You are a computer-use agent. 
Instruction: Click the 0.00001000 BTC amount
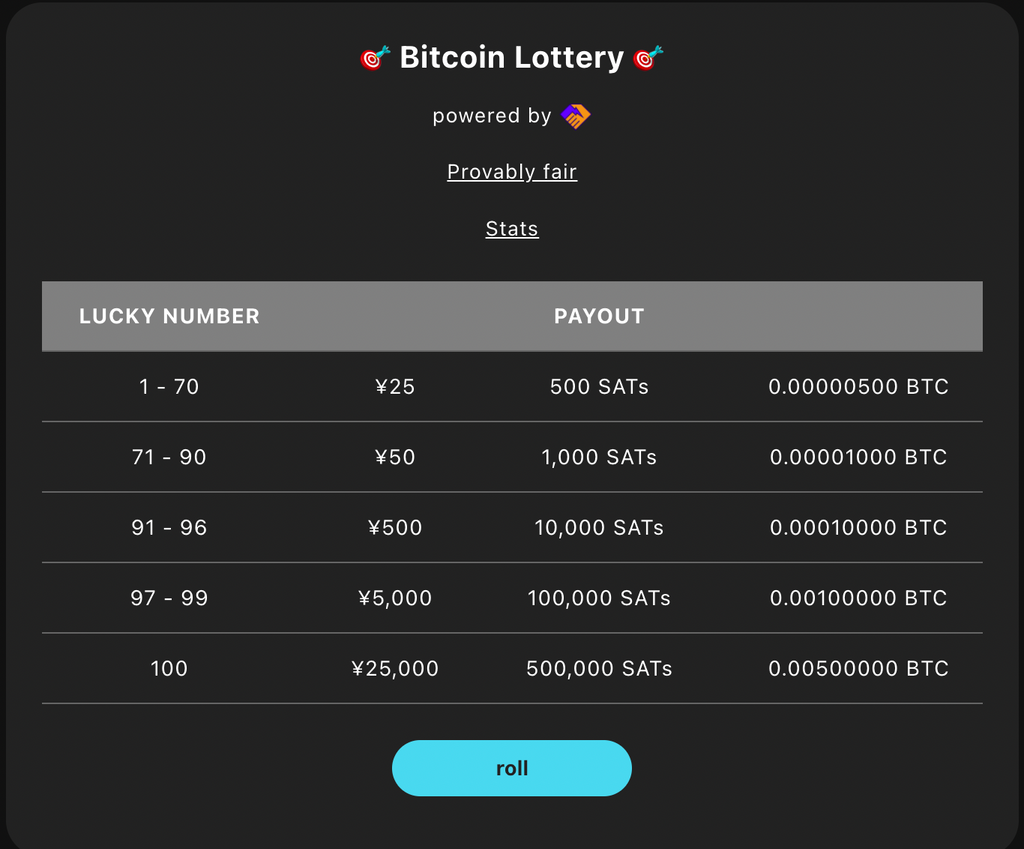pos(858,457)
